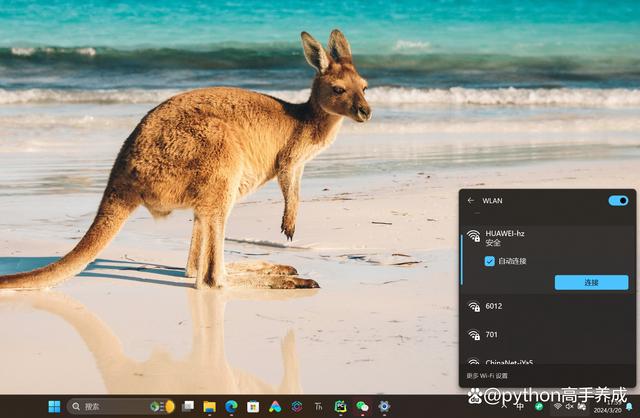Open Microsoft Store from the taskbar
The width and height of the screenshot is (640, 418).
pyautogui.click(x=253, y=407)
